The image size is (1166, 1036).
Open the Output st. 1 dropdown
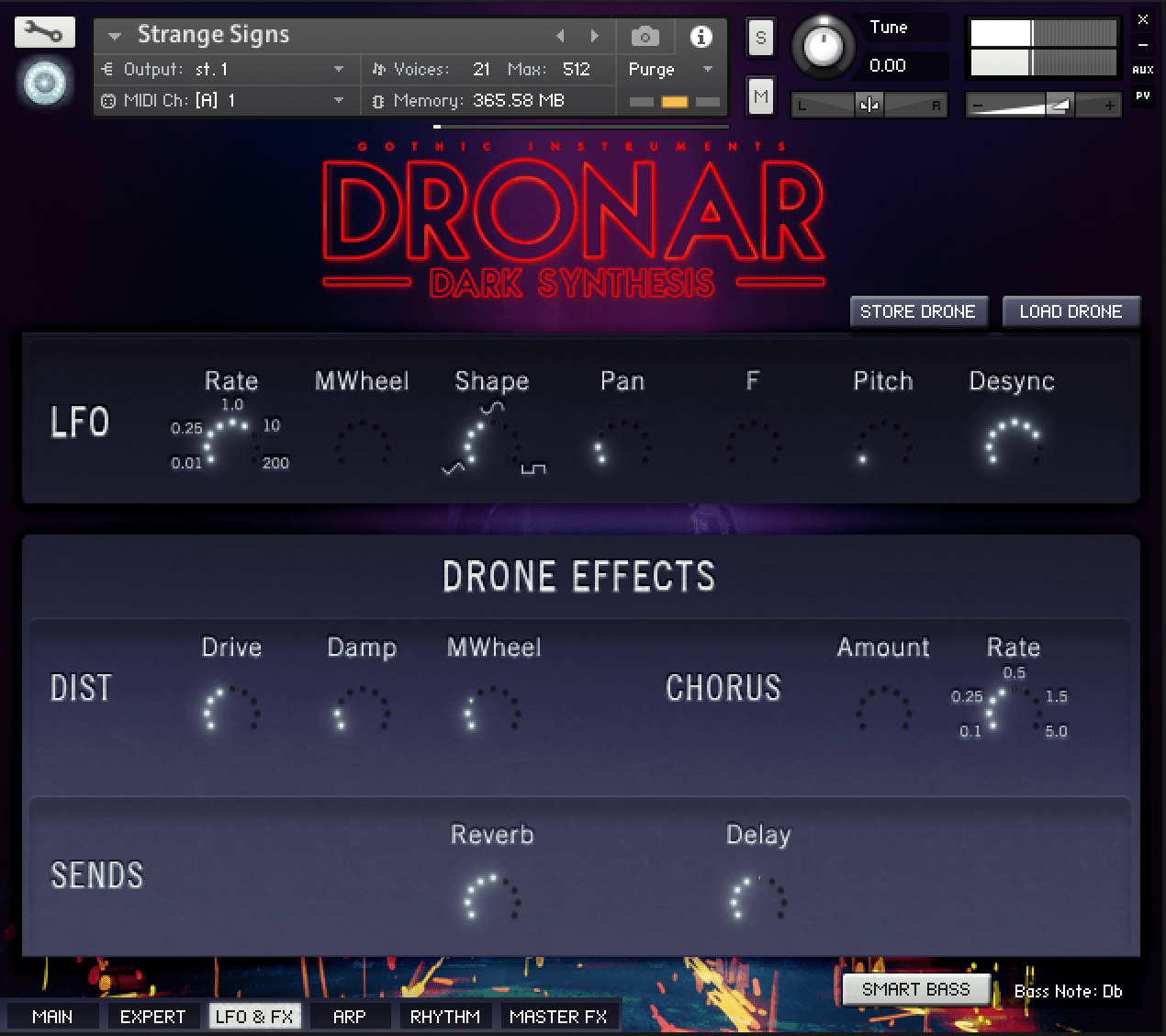339,70
